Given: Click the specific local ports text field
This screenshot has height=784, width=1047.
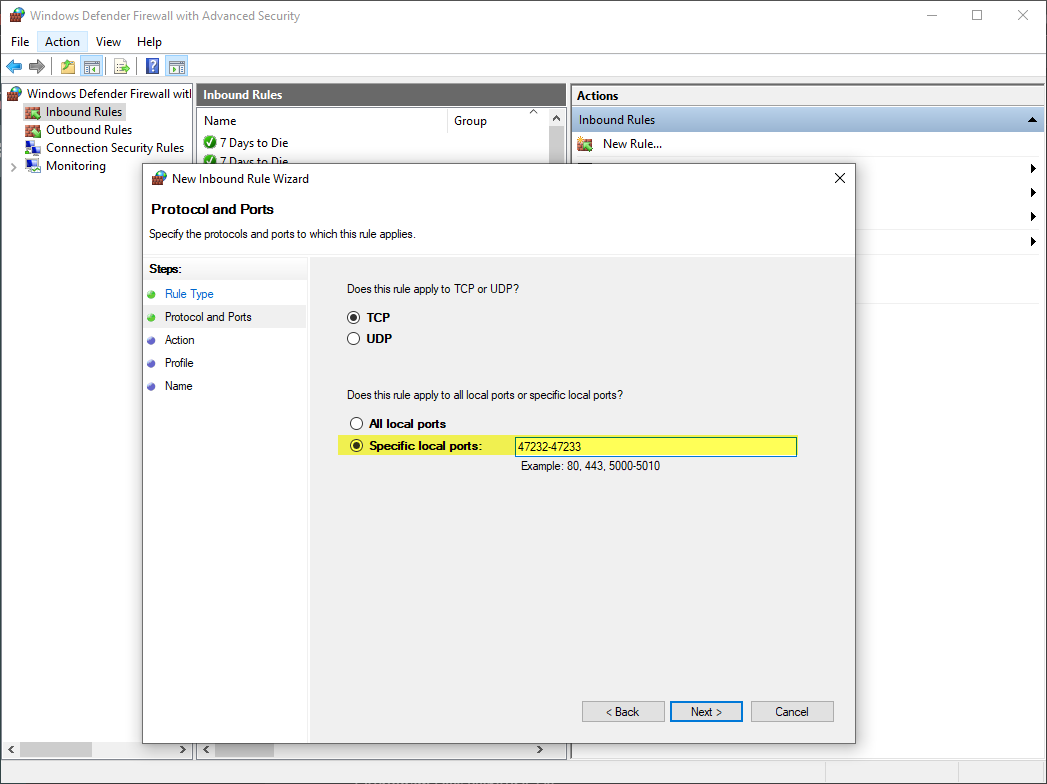Looking at the screenshot, I should [x=656, y=447].
